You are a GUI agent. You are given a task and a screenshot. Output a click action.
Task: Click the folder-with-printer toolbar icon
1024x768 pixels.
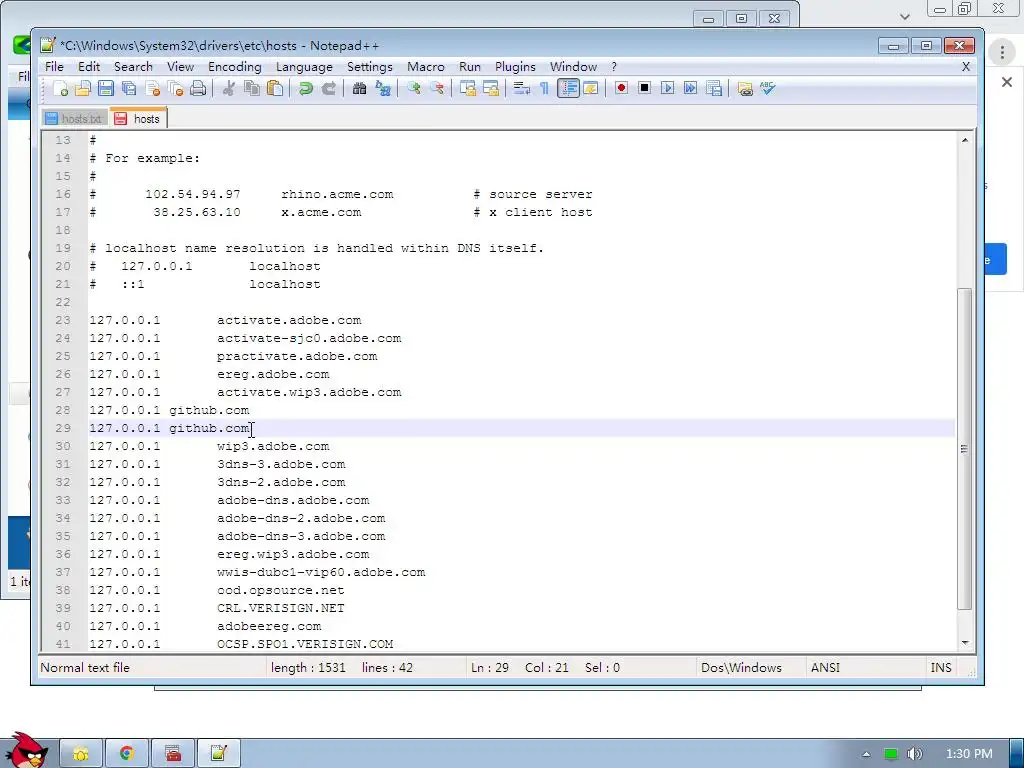744,88
